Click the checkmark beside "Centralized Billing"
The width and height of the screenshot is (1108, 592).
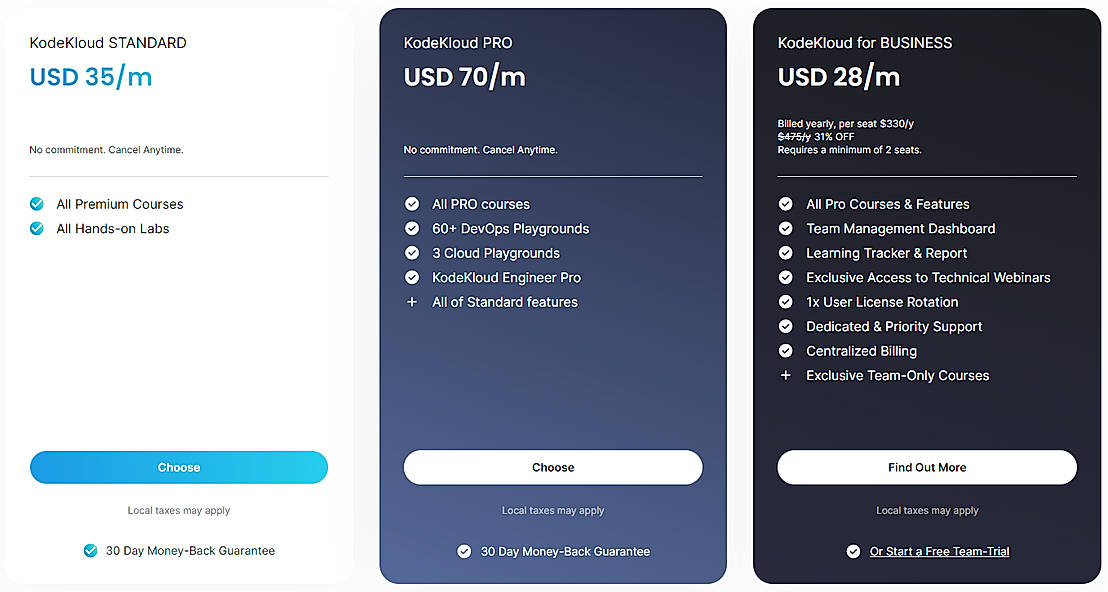(786, 351)
